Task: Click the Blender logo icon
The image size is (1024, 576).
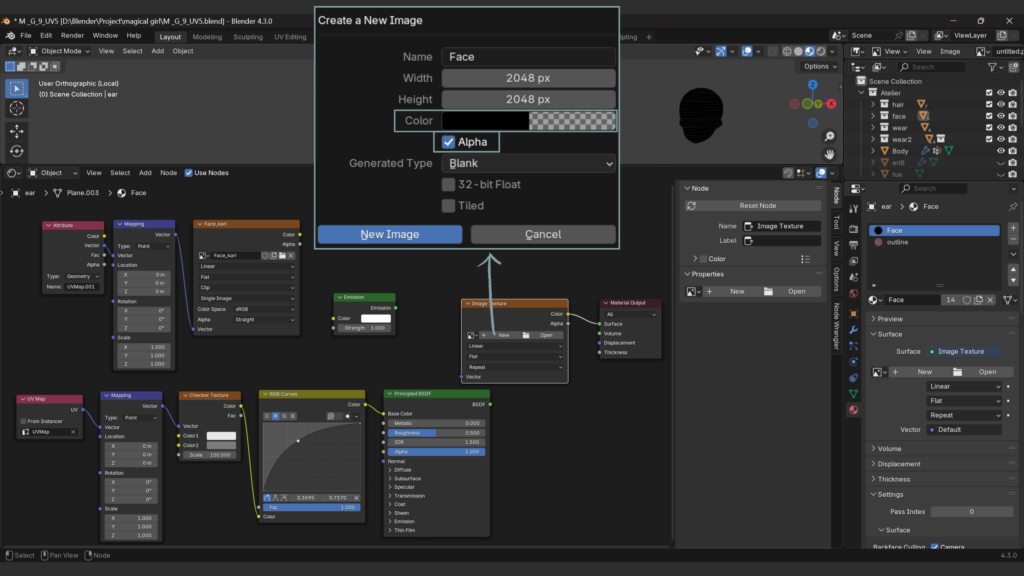Action: pyautogui.click(x=9, y=36)
